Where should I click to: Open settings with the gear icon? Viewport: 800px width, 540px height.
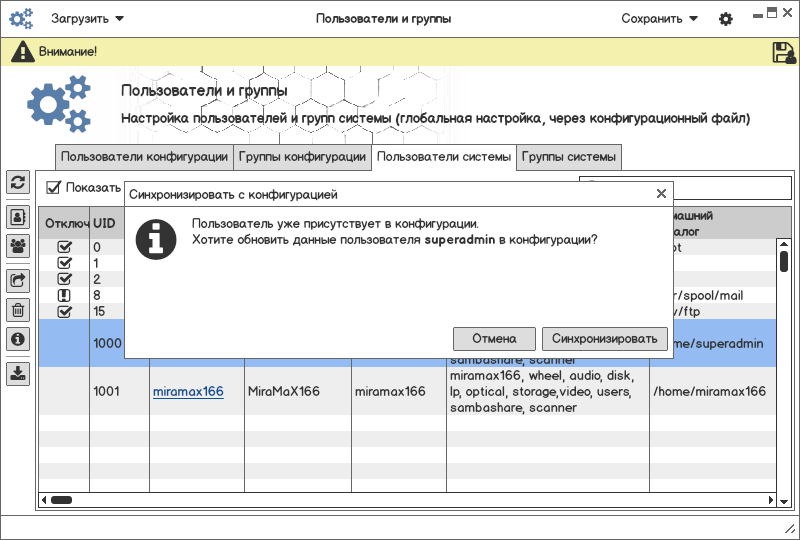pos(726,19)
